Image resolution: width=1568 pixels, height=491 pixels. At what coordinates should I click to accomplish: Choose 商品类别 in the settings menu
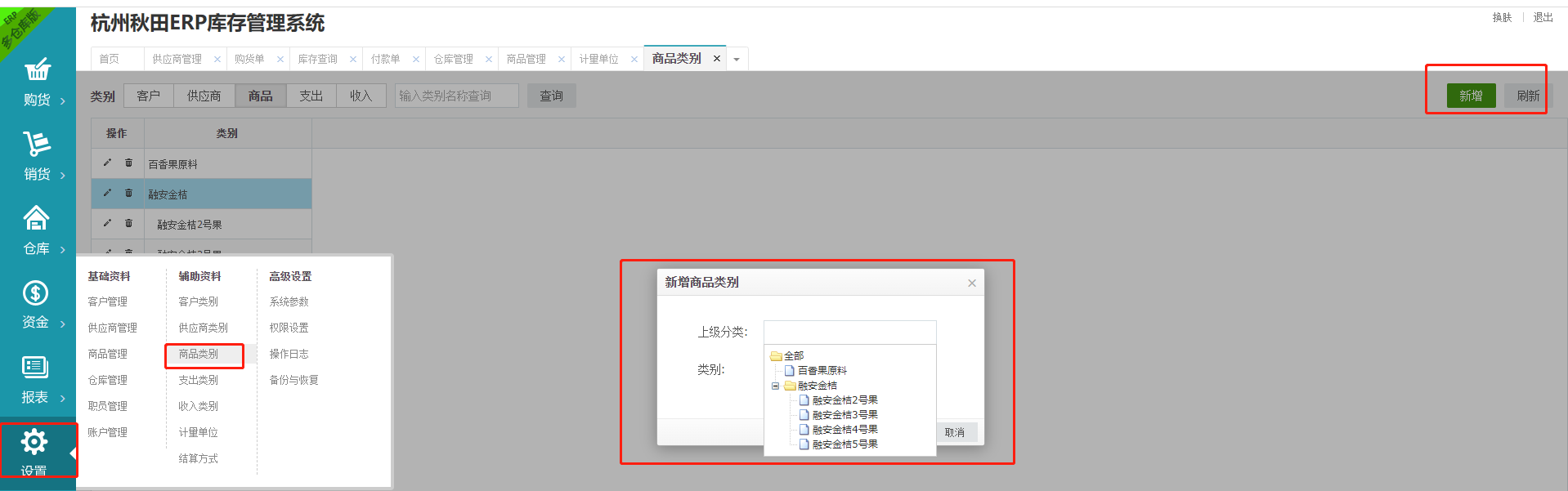tap(199, 354)
